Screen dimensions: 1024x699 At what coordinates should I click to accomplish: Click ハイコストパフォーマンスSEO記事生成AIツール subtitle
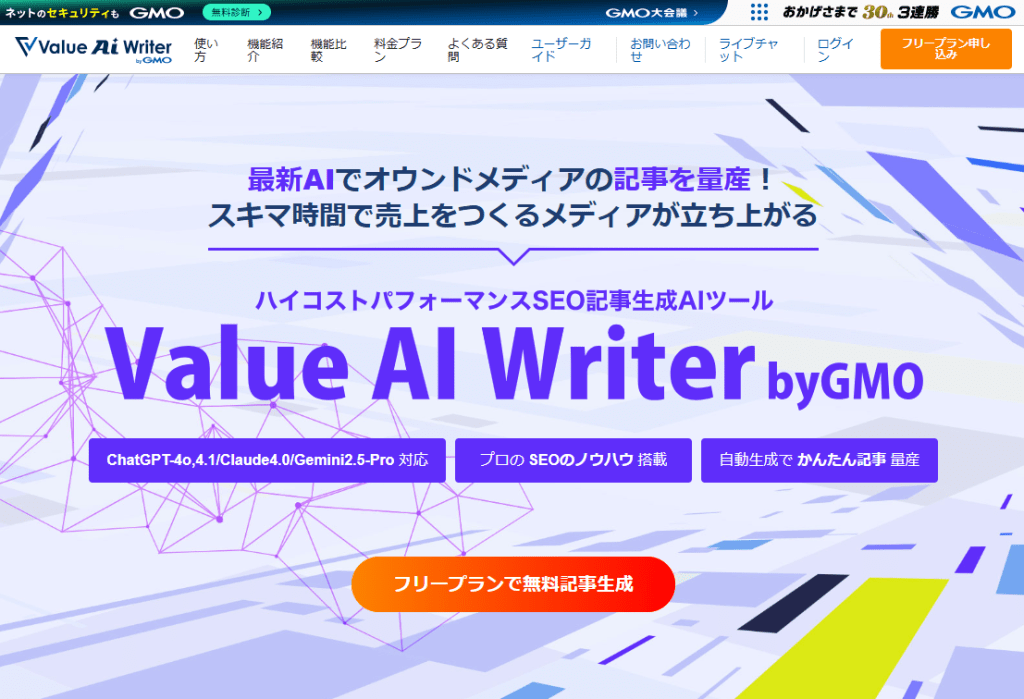514,301
